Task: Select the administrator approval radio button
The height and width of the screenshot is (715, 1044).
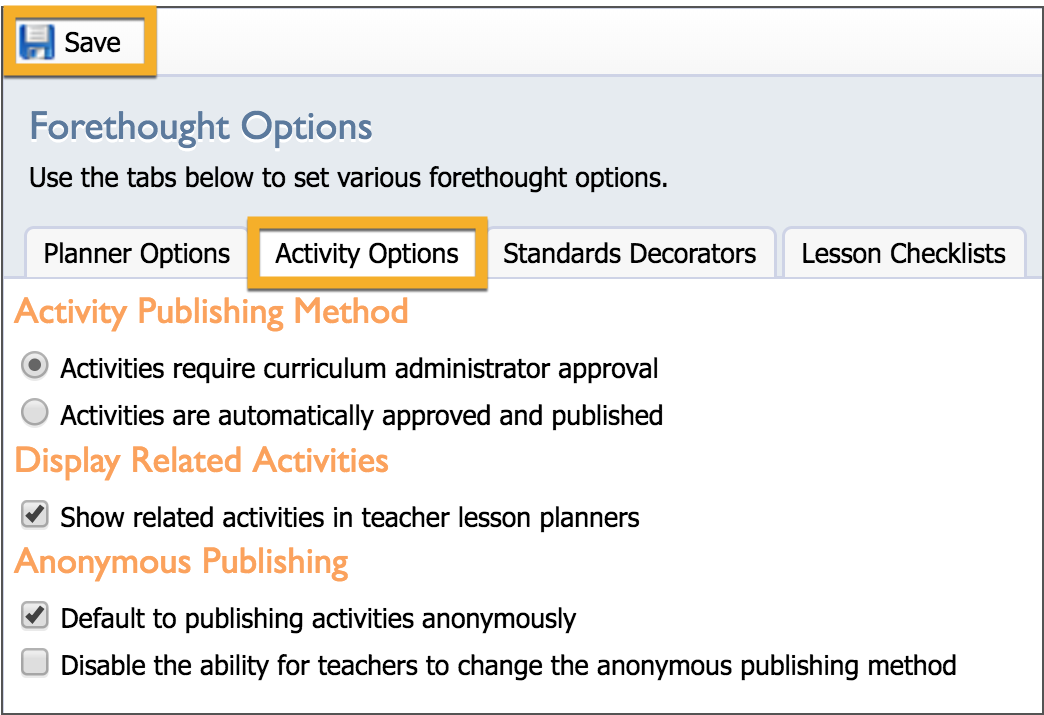Action: click(x=35, y=365)
